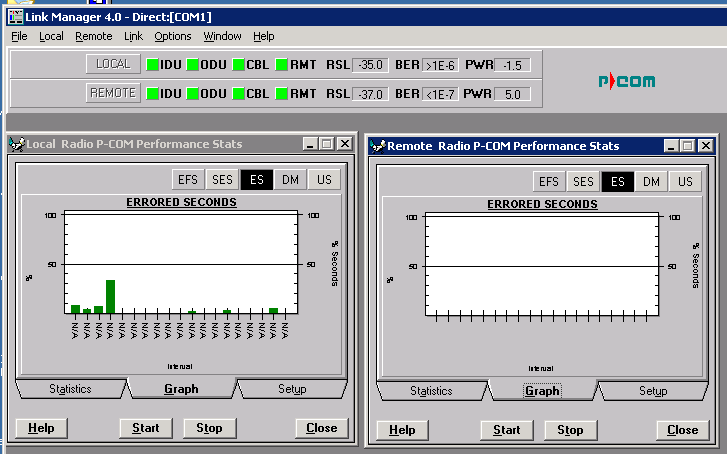Screen dimensions: 727x454
Task: Open the Remote menu
Action: coord(94,36)
